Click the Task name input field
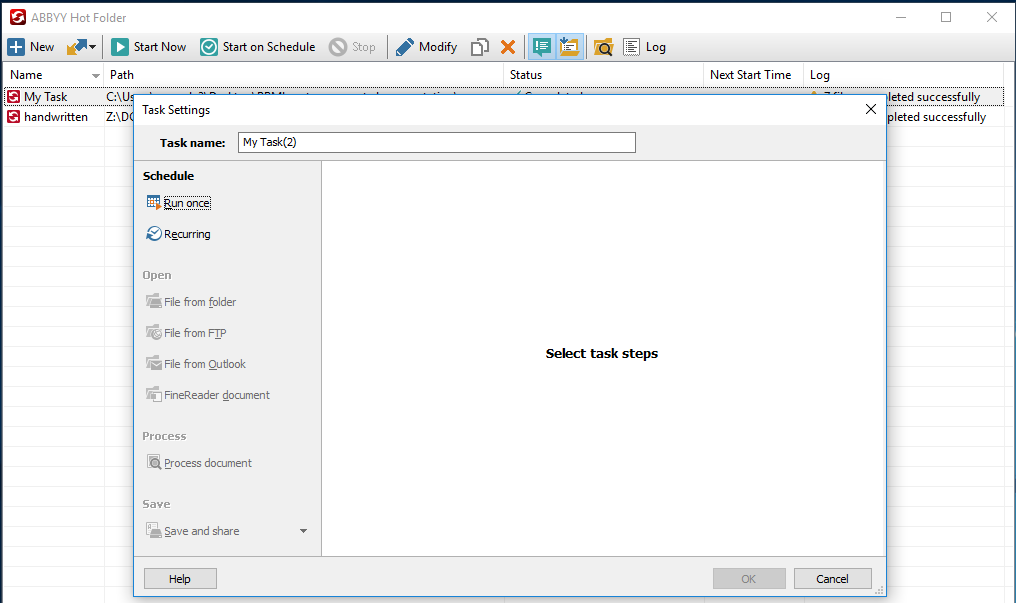Screen dimensions: 1016x603 436,142
